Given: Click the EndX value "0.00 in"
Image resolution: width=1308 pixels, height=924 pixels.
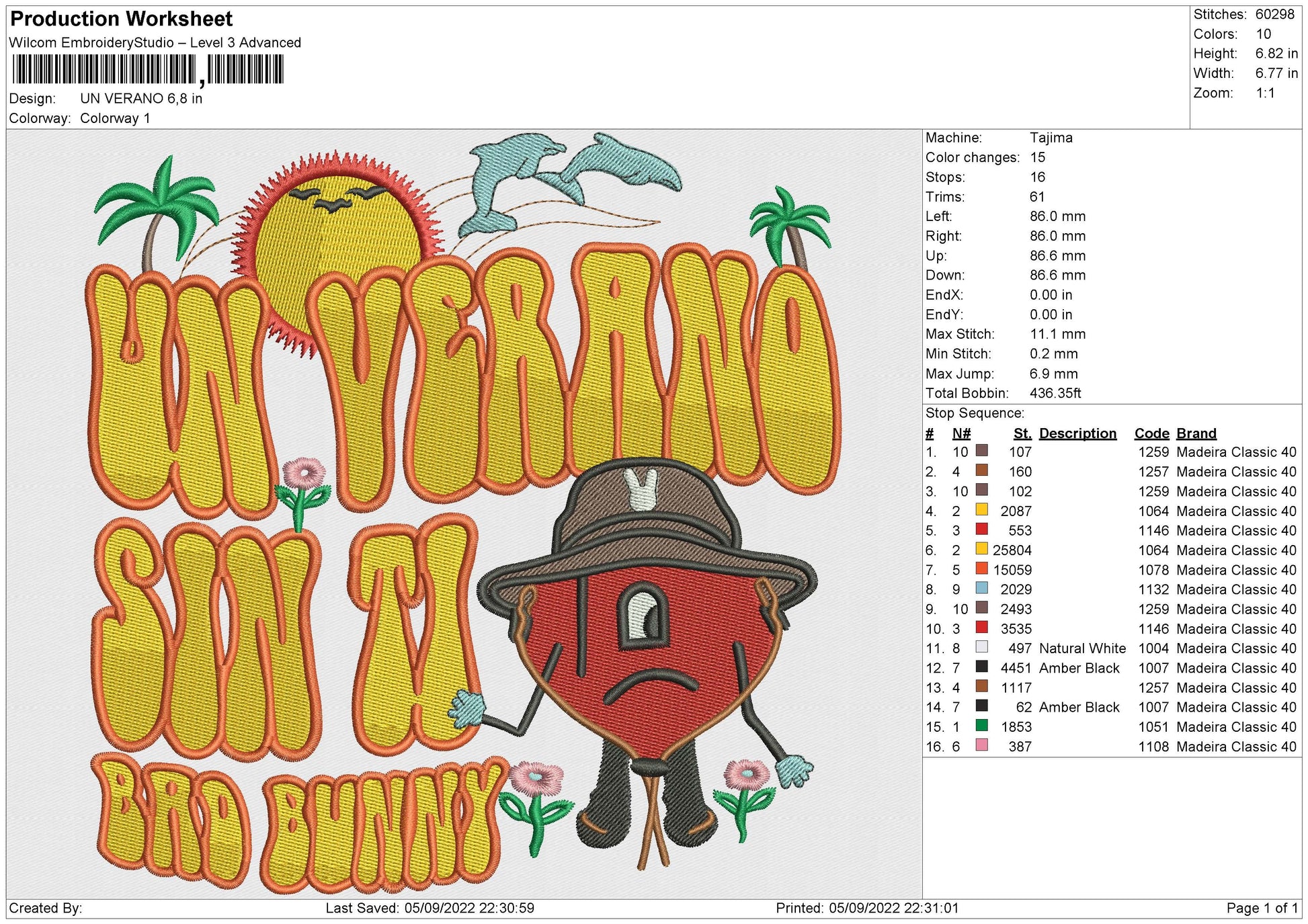Looking at the screenshot, I should pos(1051,295).
